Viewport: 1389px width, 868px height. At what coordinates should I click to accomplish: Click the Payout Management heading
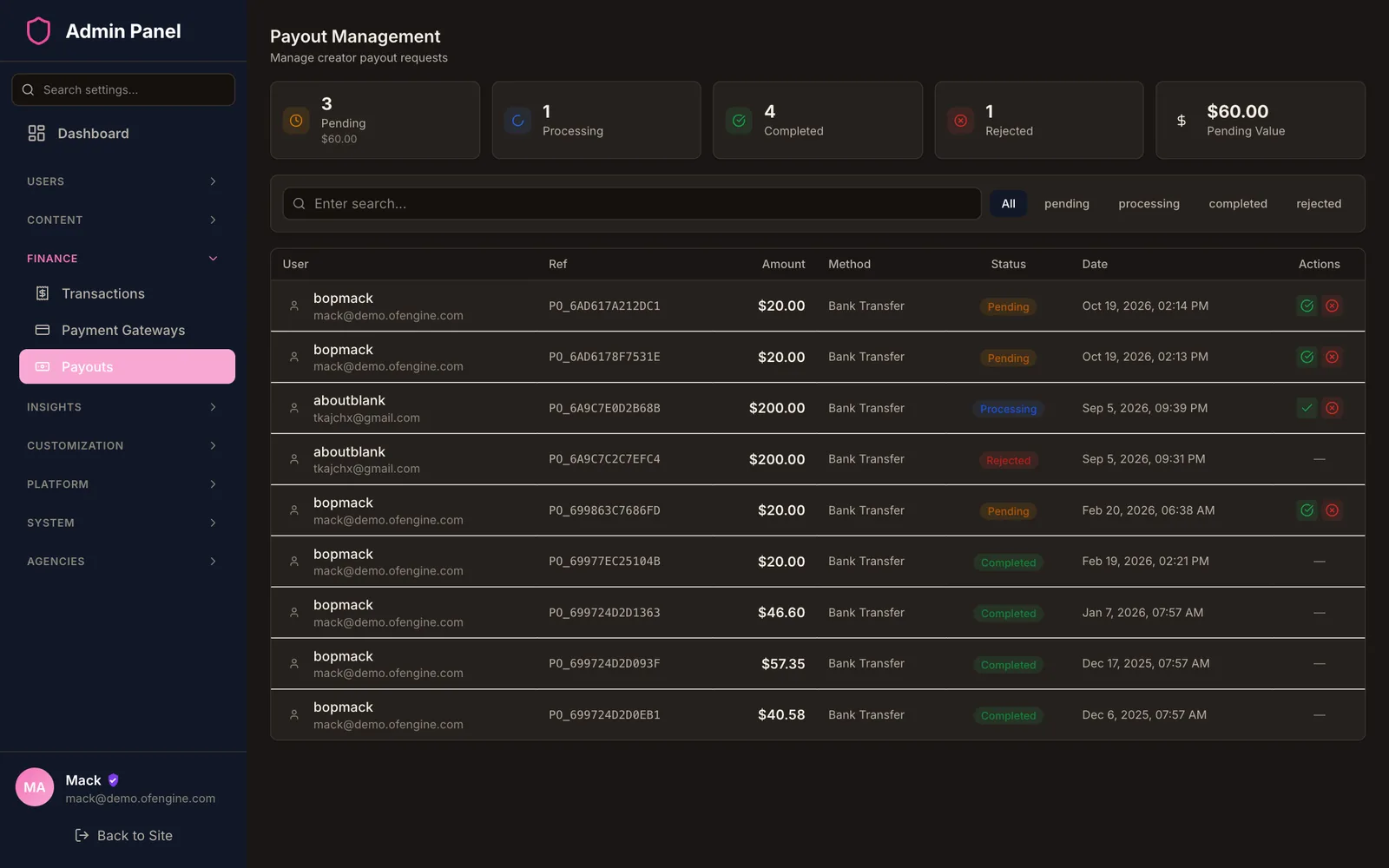click(x=355, y=36)
